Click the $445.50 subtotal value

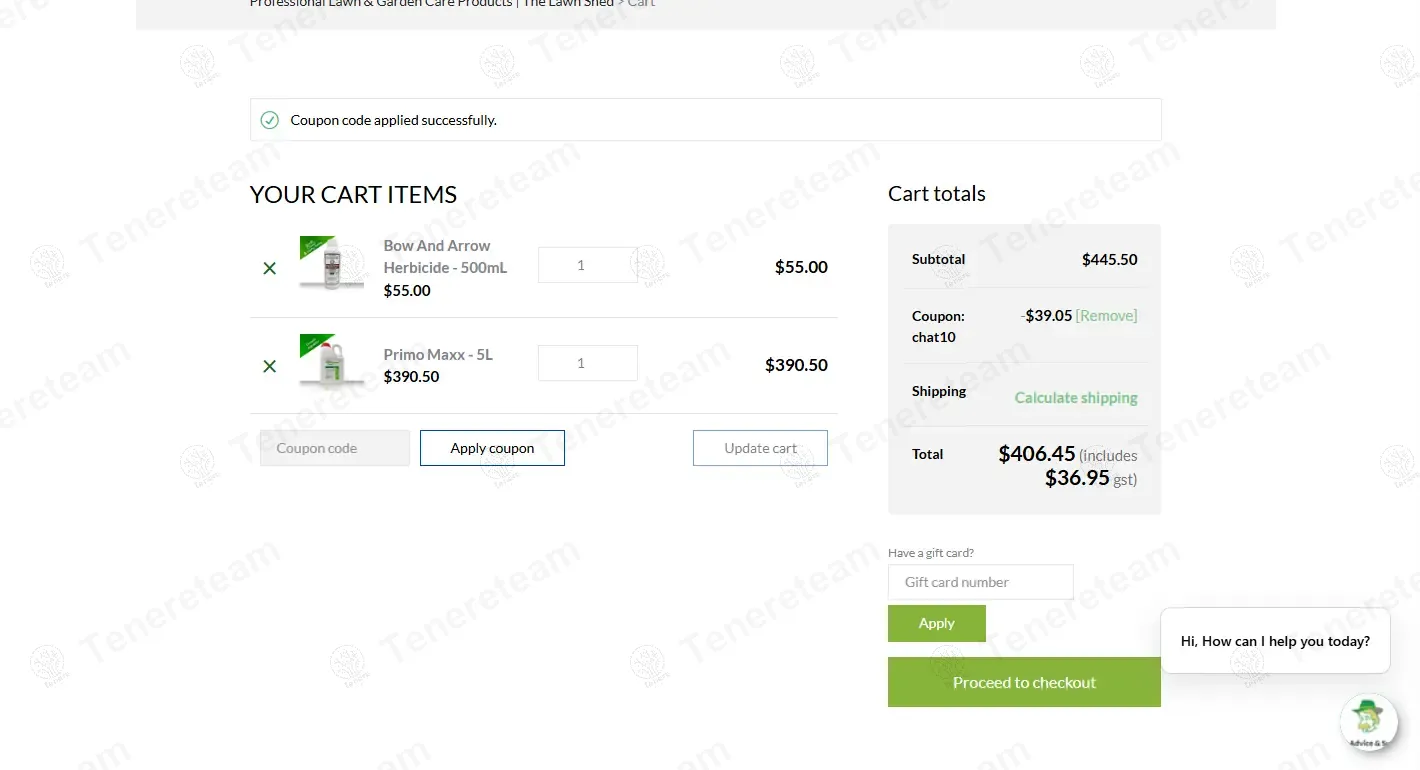[x=1110, y=259]
